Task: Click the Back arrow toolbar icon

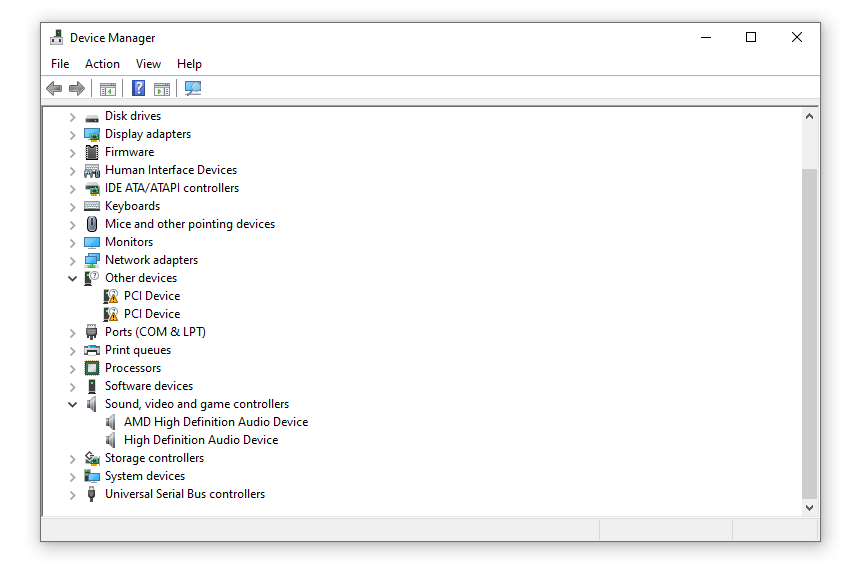Action: [x=54, y=88]
